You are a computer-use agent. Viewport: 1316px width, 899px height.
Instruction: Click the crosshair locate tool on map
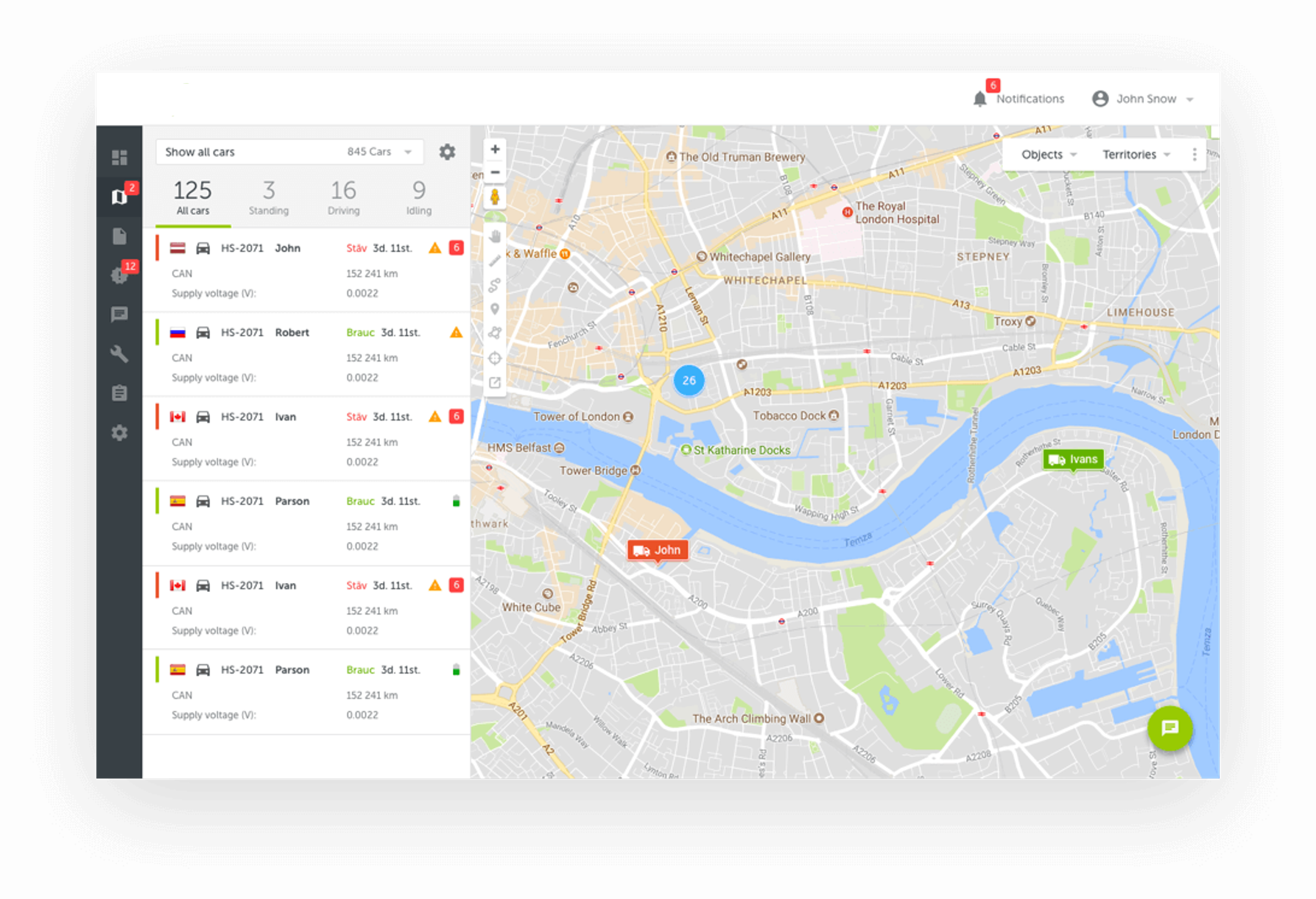(495, 359)
